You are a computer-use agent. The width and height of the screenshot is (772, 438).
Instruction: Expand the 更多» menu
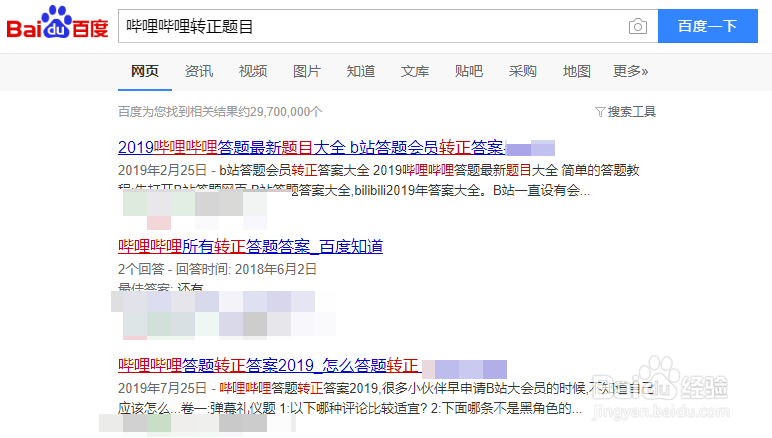click(630, 71)
